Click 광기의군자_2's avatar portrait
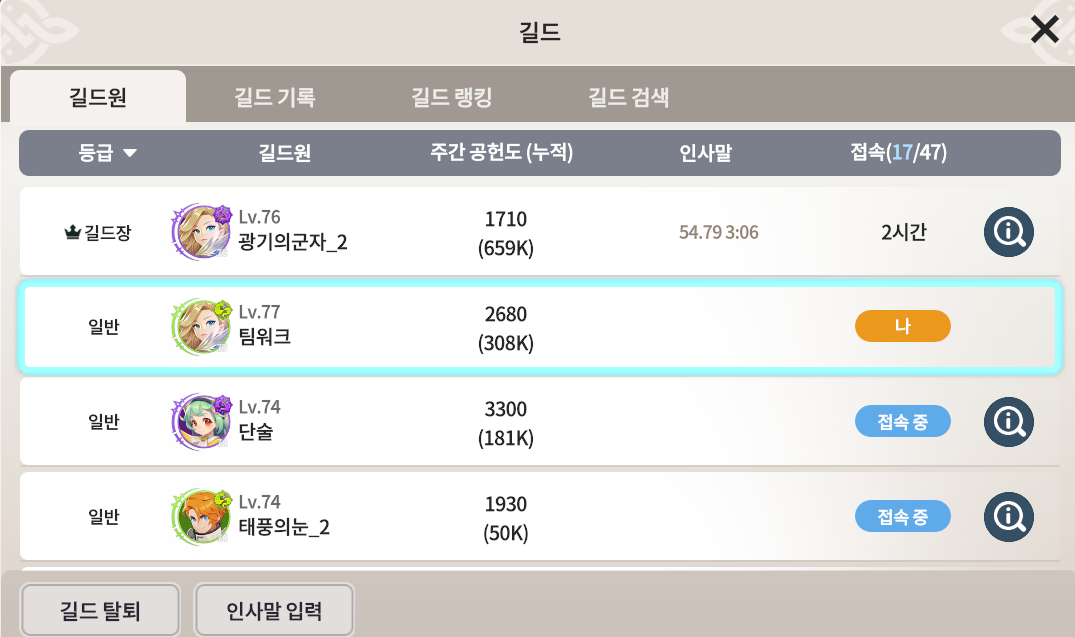 (x=199, y=233)
